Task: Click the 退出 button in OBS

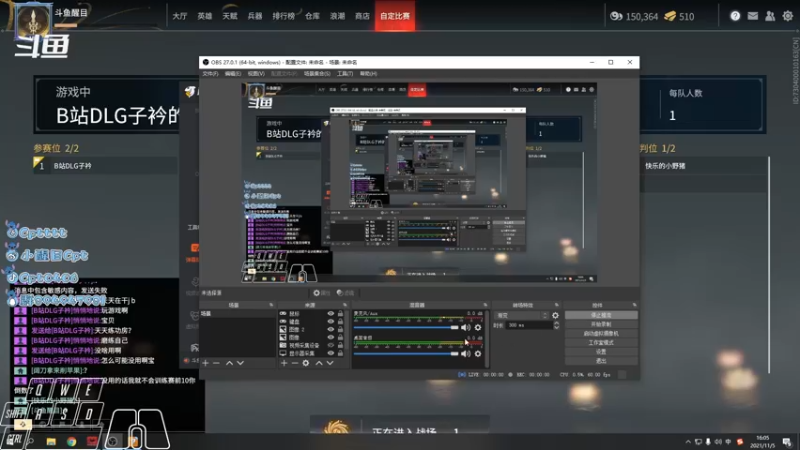Action: pos(601,361)
